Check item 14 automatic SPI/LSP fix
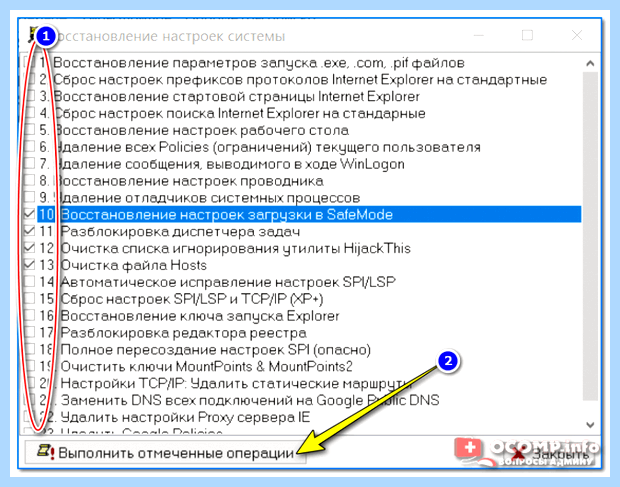This screenshot has width=620, height=487. pos(29,282)
